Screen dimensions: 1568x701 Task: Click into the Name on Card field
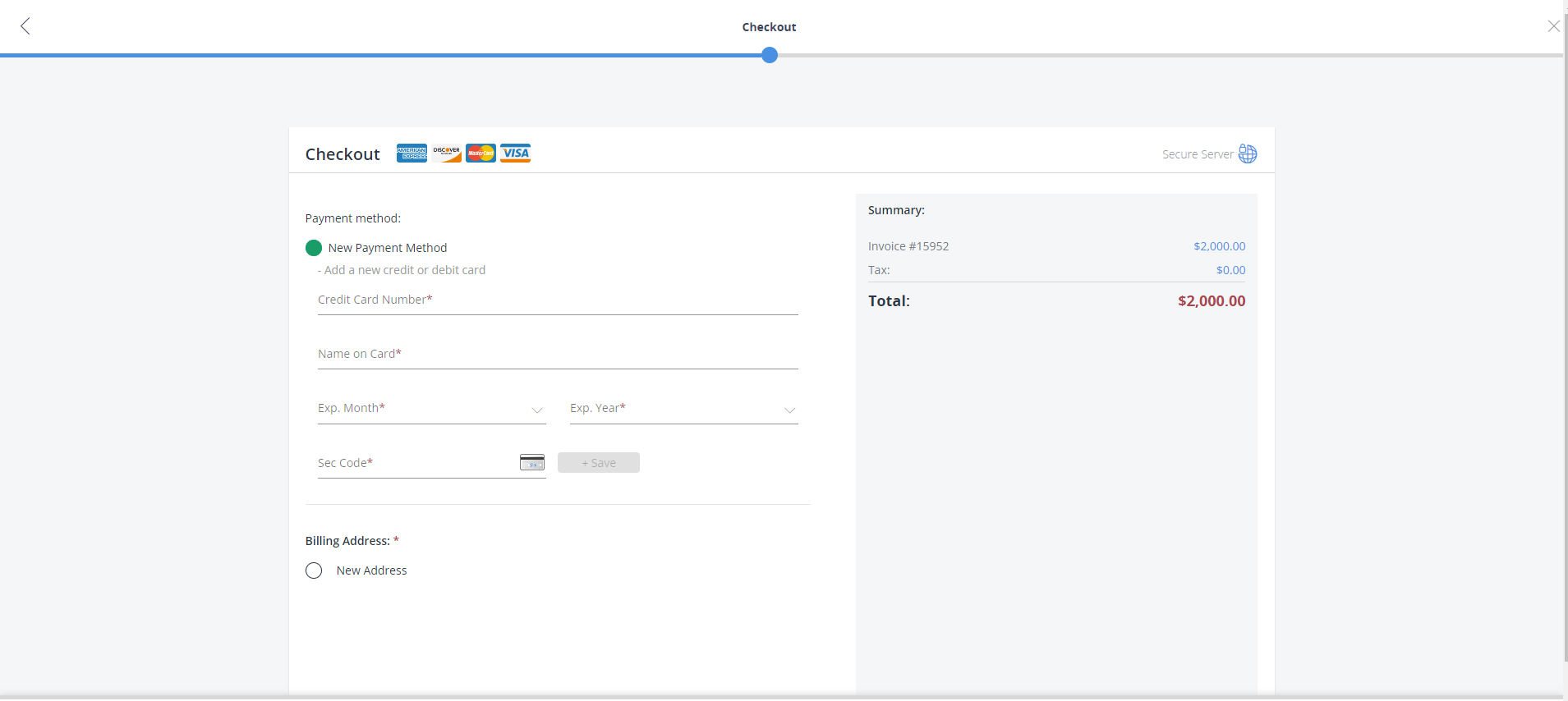click(x=557, y=355)
